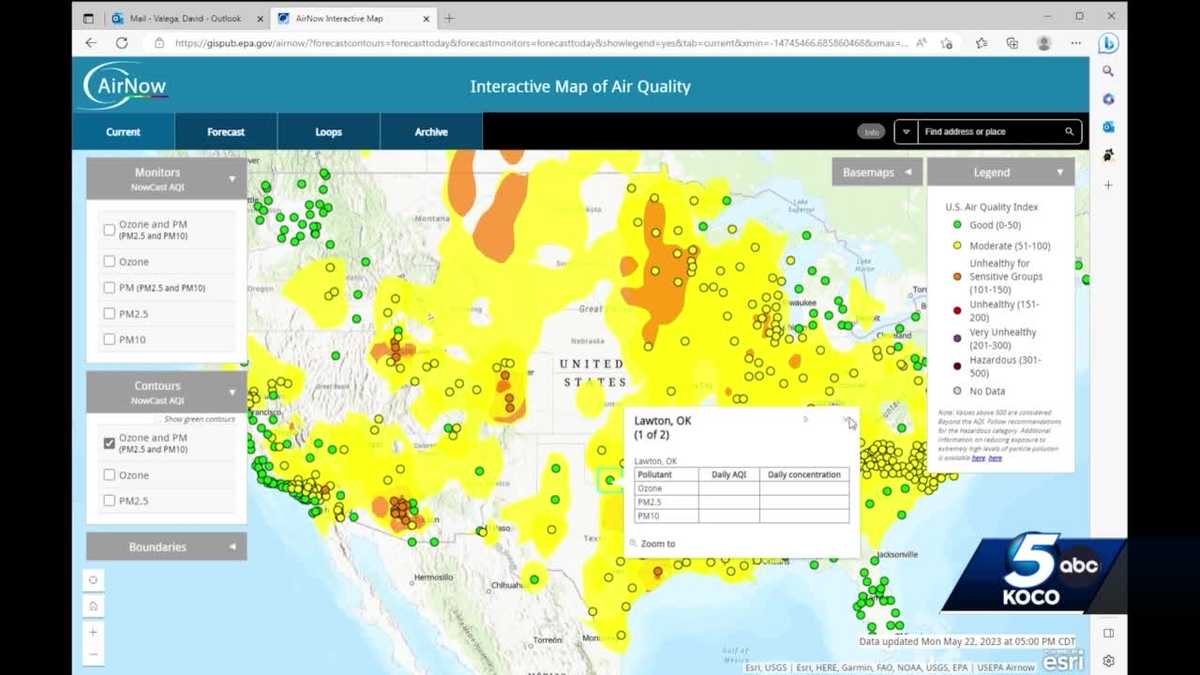Click the search magnifier in the address box
The height and width of the screenshot is (675, 1200).
coord(1068,131)
